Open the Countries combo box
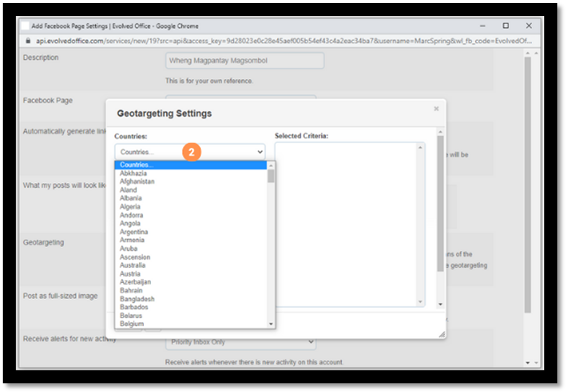 [x=190, y=152]
